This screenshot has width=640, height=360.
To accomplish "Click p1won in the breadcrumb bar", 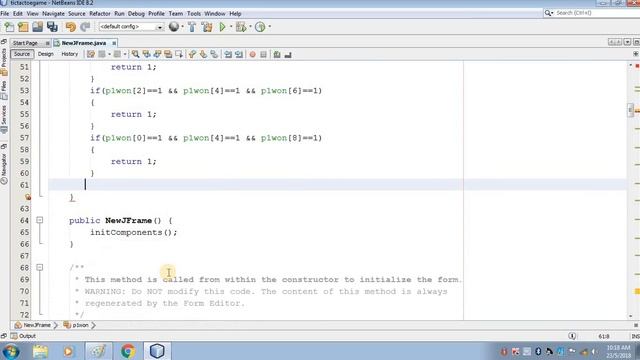I will [x=76, y=325].
